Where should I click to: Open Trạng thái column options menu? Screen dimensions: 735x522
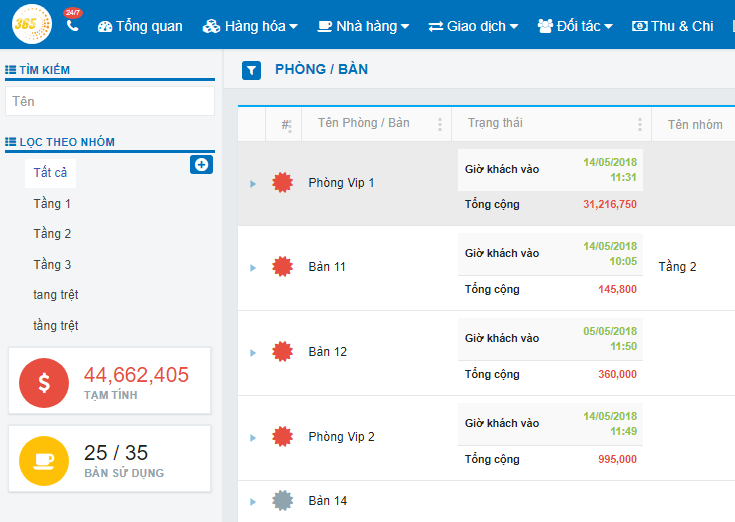click(640, 124)
